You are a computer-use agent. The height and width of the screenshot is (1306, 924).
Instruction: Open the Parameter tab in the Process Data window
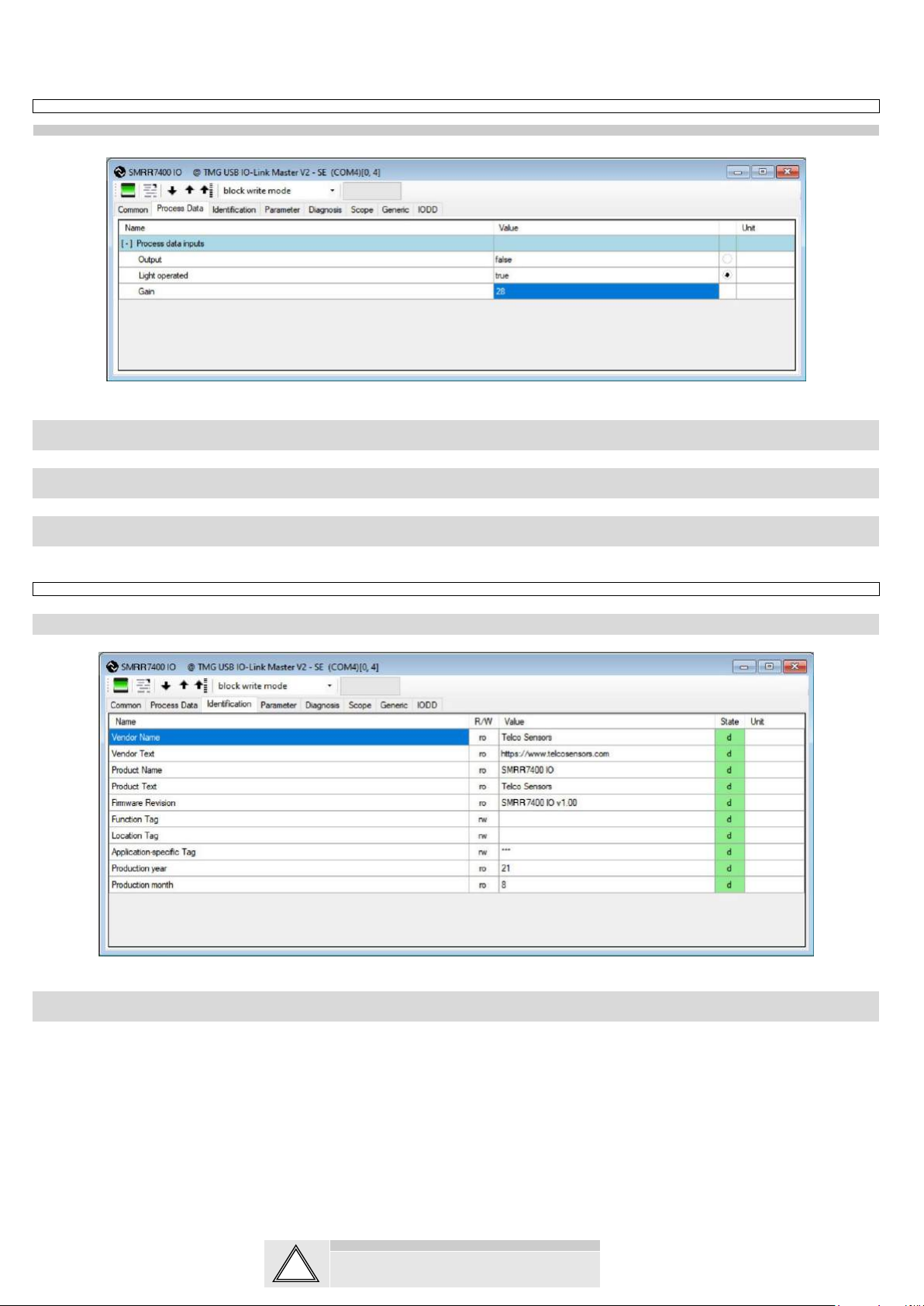282,210
